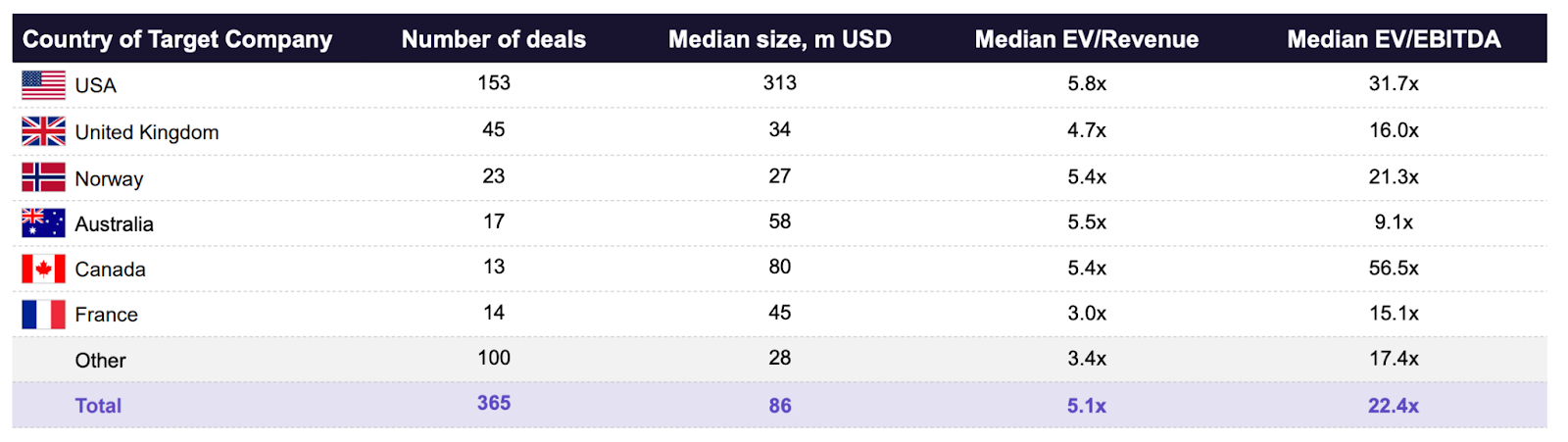The image size is (1568, 442).
Task: Click the Norway flag icon
Action: click(x=43, y=177)
